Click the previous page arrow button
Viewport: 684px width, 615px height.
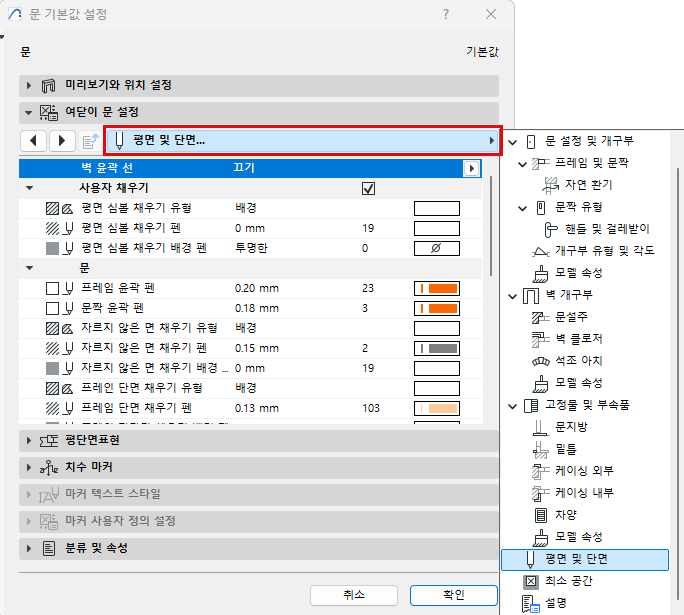33,141
